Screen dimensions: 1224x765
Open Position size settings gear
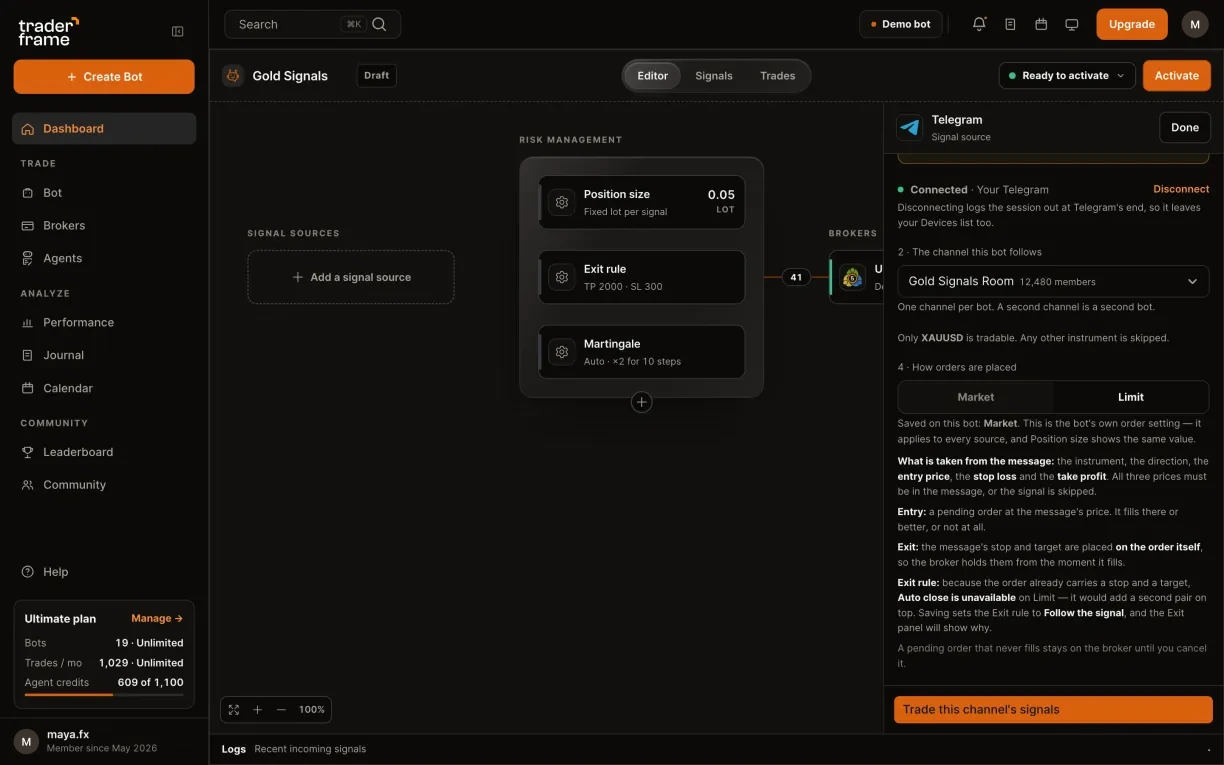562,202
